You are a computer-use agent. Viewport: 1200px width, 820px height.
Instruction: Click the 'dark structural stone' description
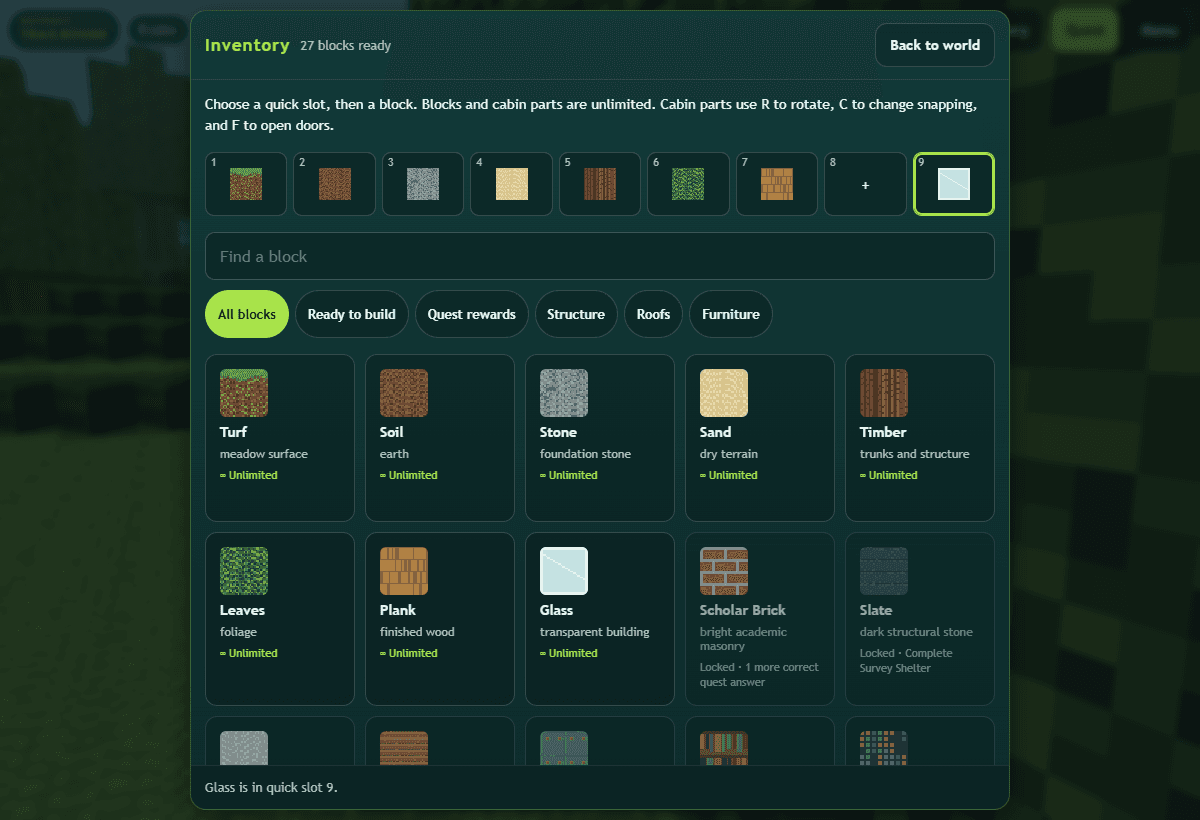tap(916, 632)
